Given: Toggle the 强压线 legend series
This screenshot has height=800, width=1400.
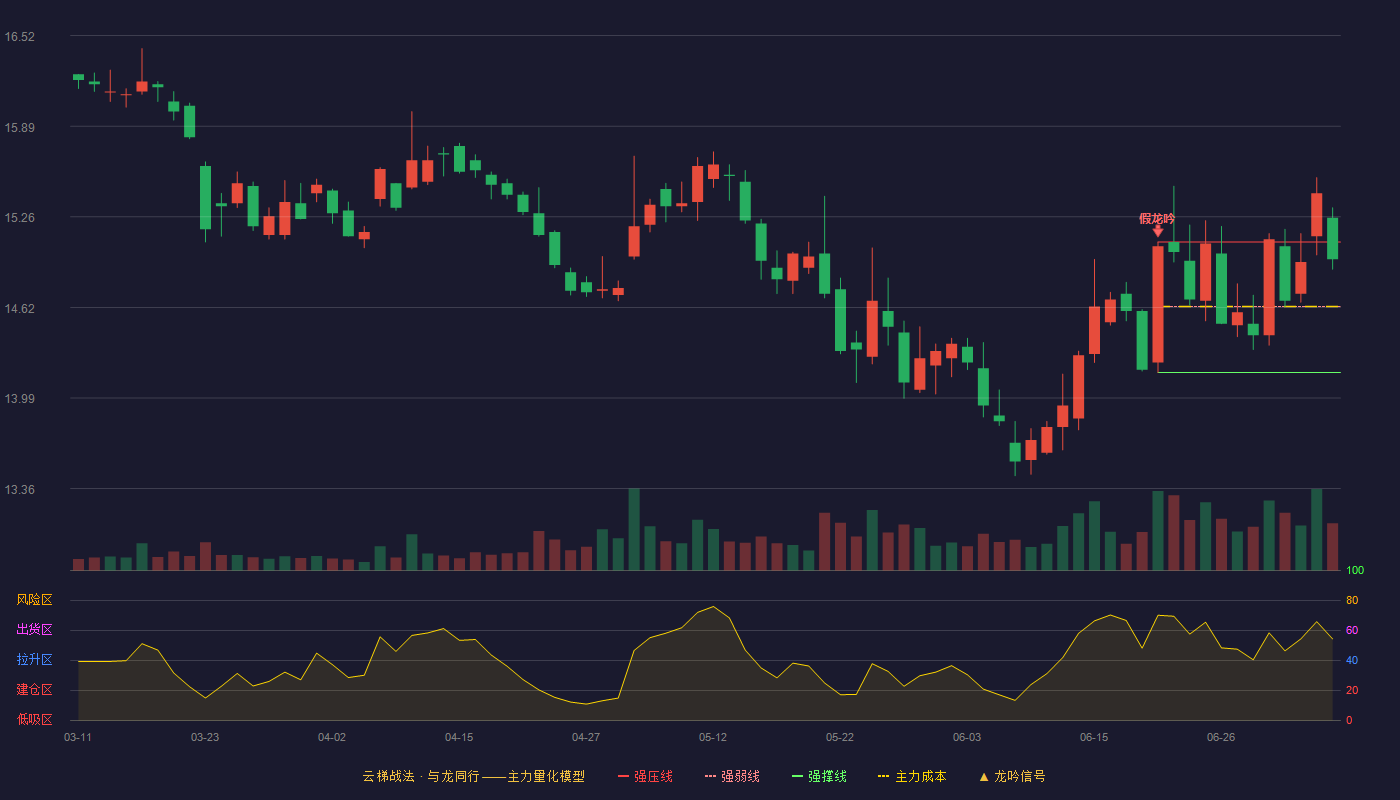Looking at the screenshot, I should (653, 777).
